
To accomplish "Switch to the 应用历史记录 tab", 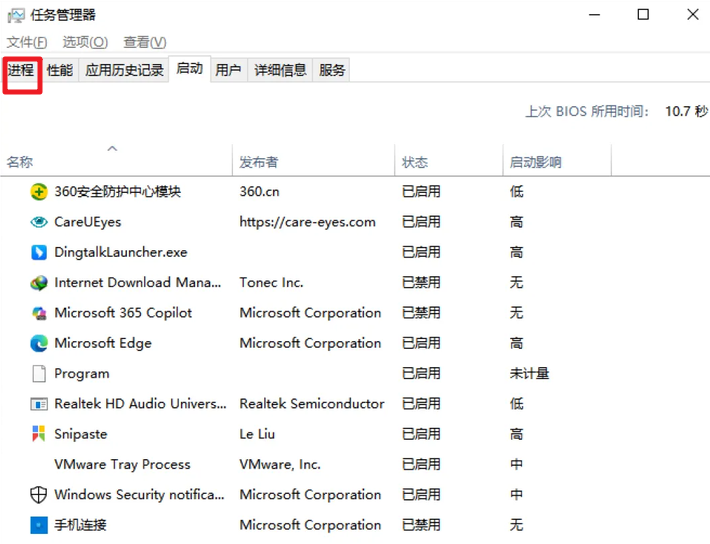I will [125, 70].
